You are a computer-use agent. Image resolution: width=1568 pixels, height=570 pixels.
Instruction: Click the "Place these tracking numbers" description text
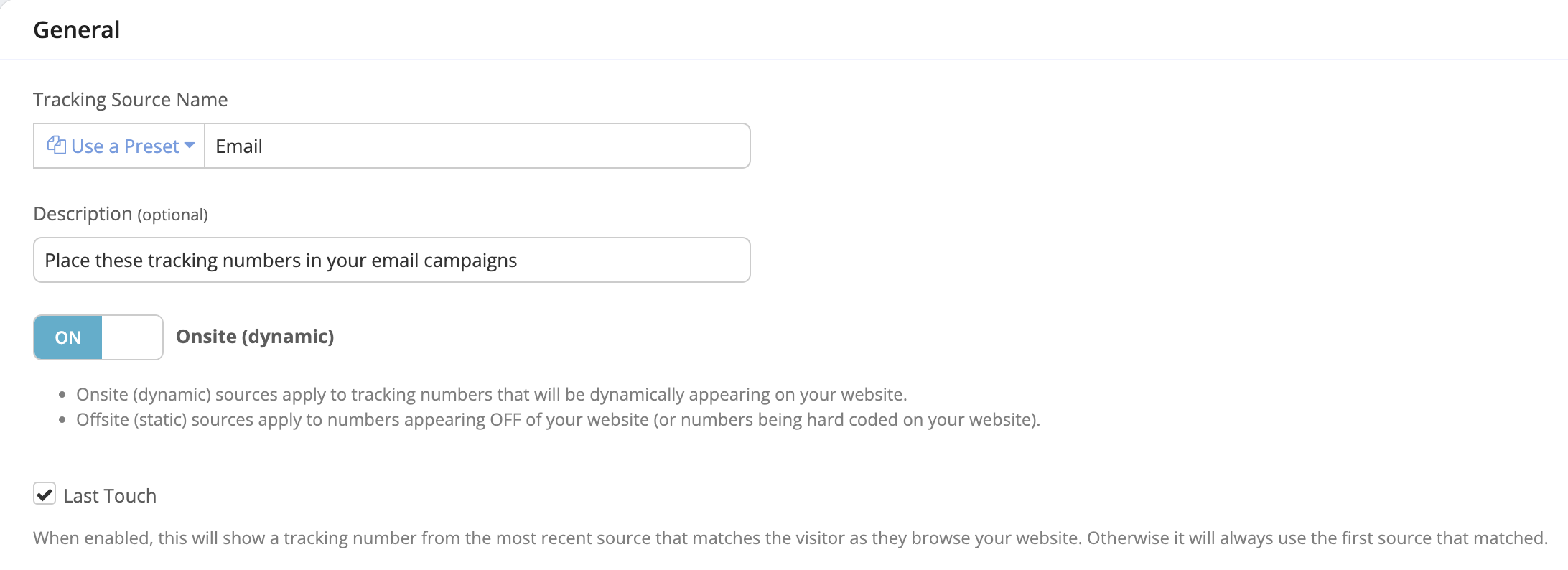(x=281, y=261)
